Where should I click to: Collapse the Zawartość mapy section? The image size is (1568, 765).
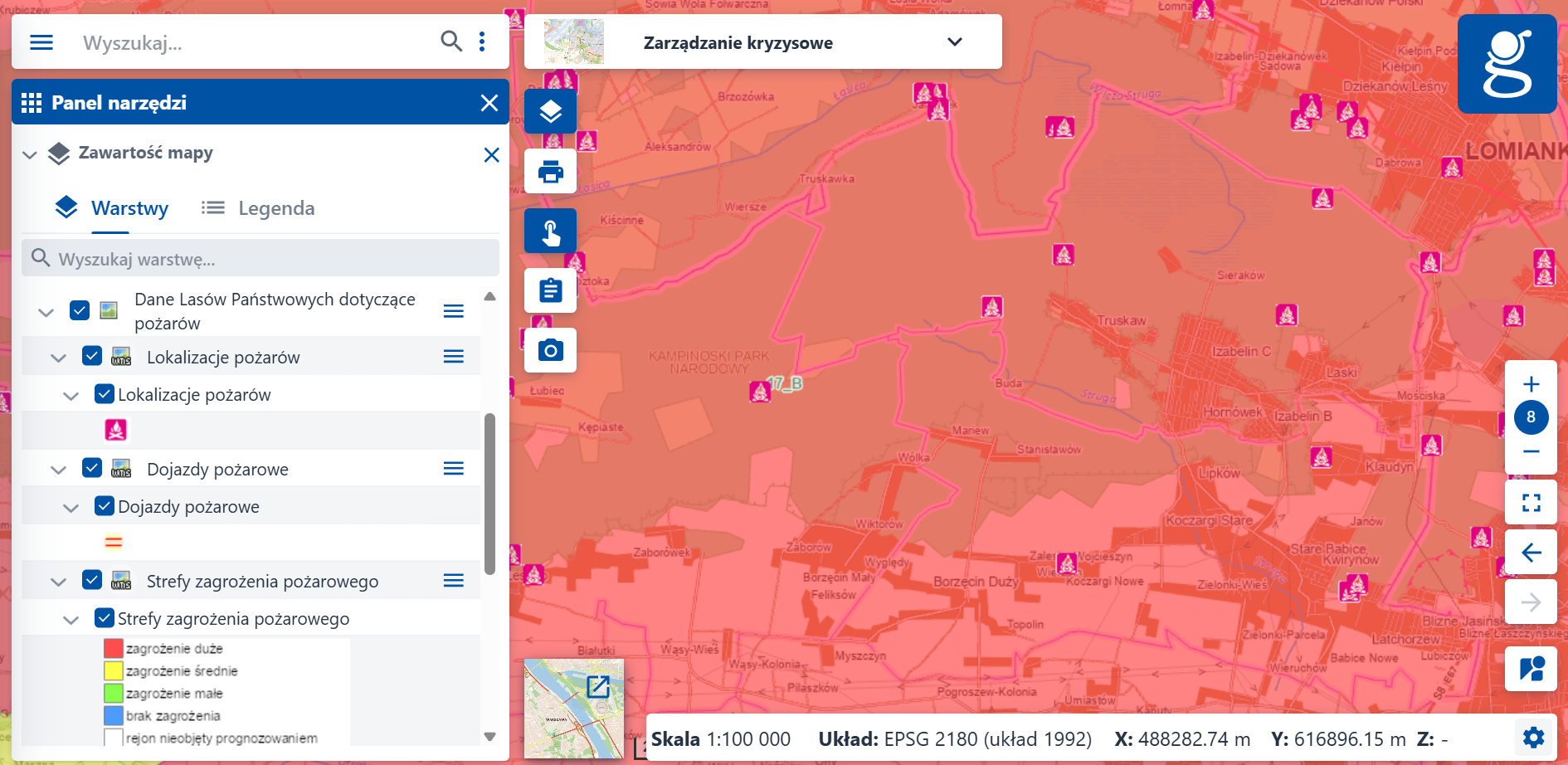[x=29, y=153]
